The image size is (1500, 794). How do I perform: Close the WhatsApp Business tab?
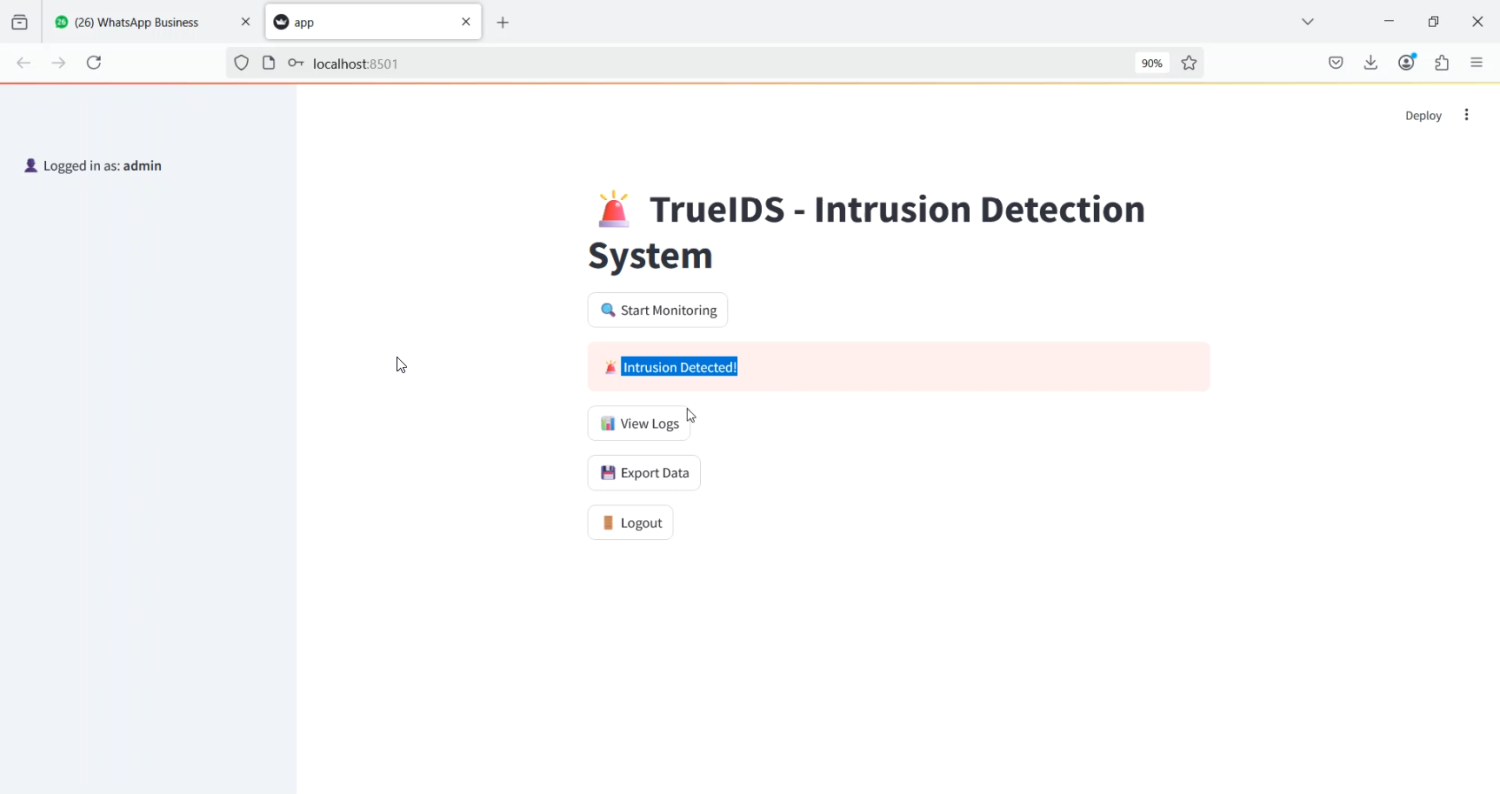[x=245, y=22]
